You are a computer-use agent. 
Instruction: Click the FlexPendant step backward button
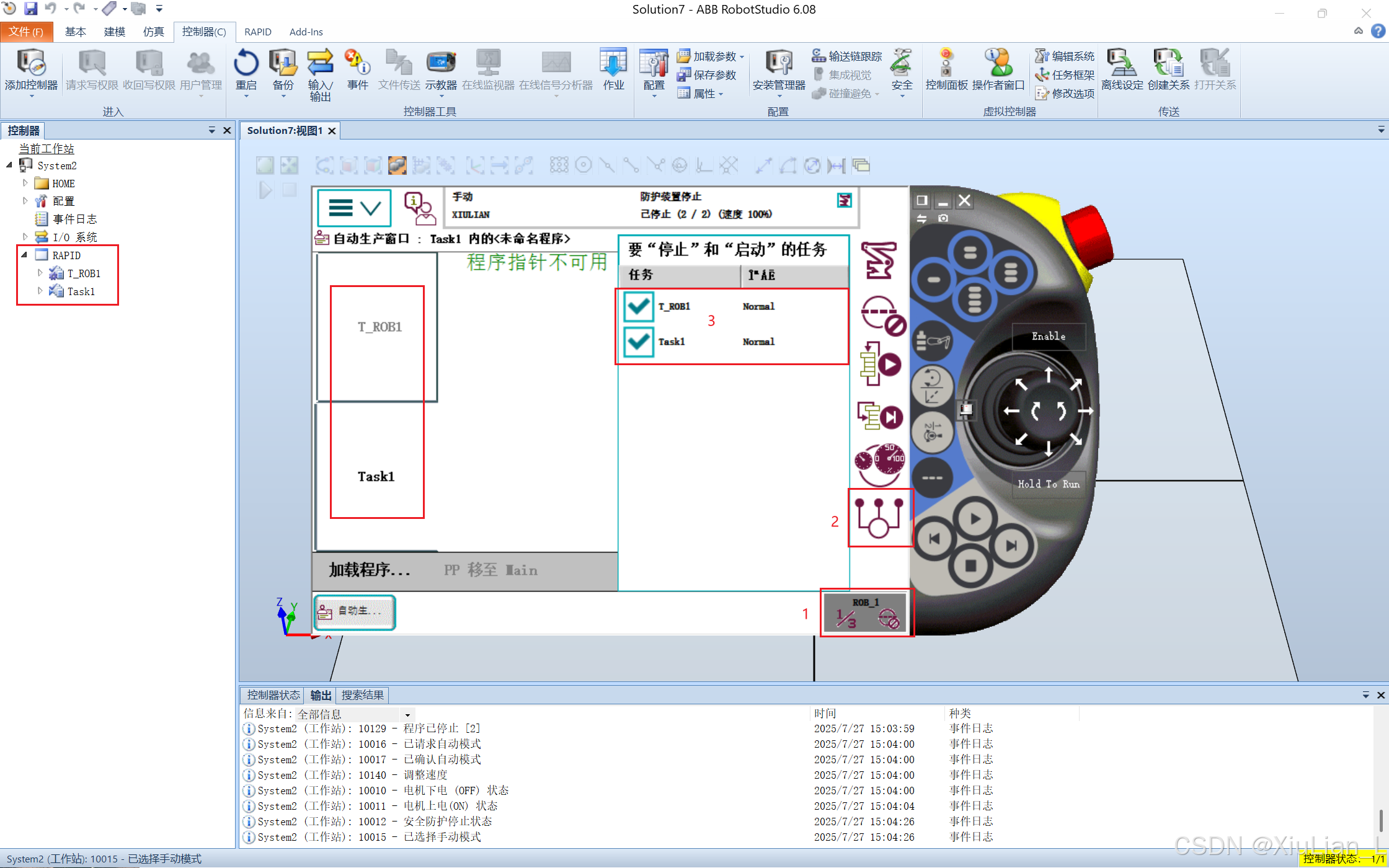click(x=934, y=539)
